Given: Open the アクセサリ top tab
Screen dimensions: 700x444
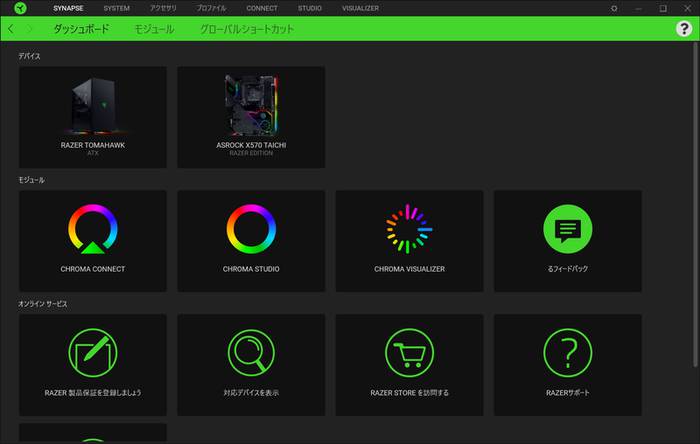Looking at the screenshot, I should 163,8.
